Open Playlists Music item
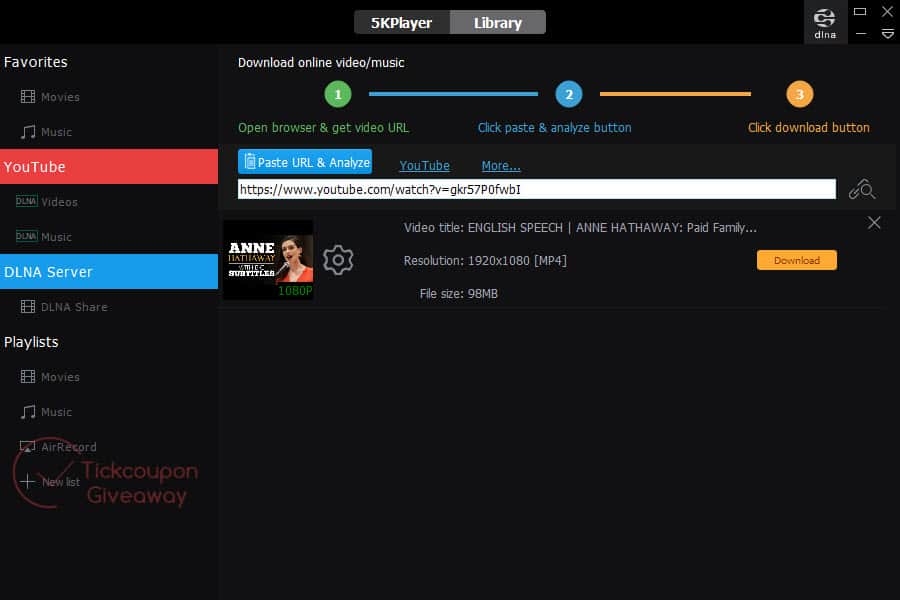900x600 pixels. (x=46, y=412)
